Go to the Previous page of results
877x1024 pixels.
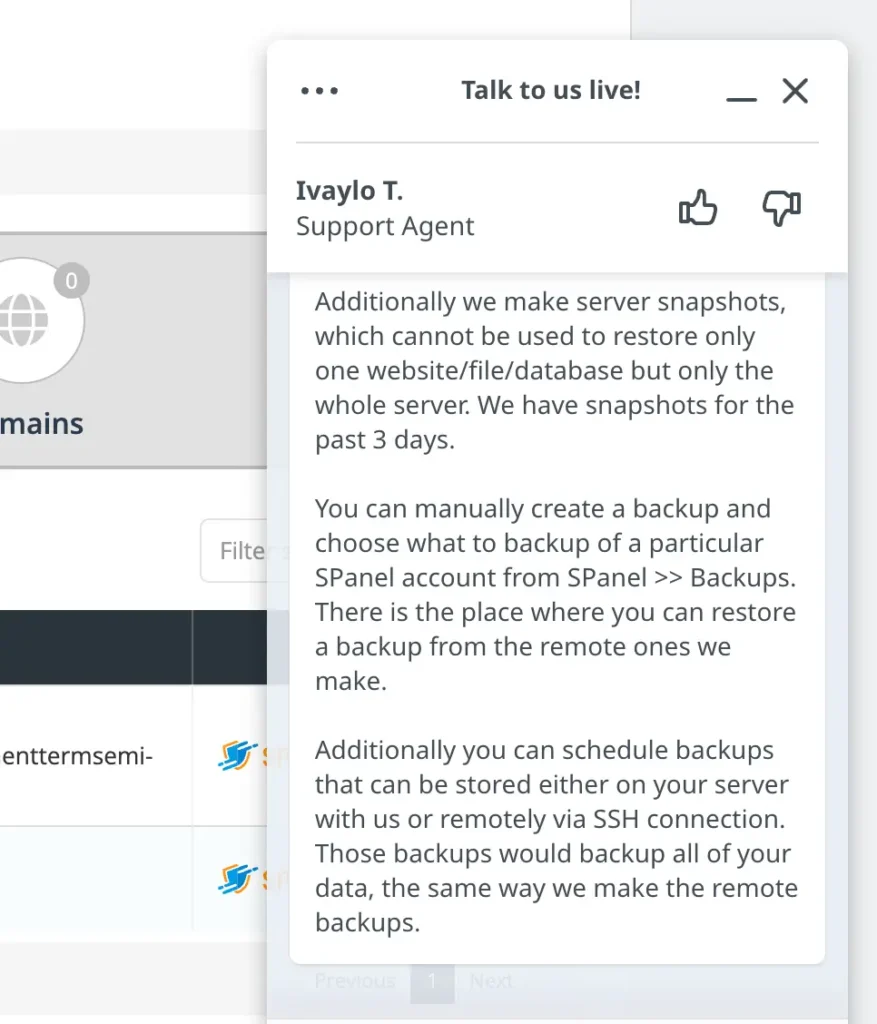tap(355, 981)
